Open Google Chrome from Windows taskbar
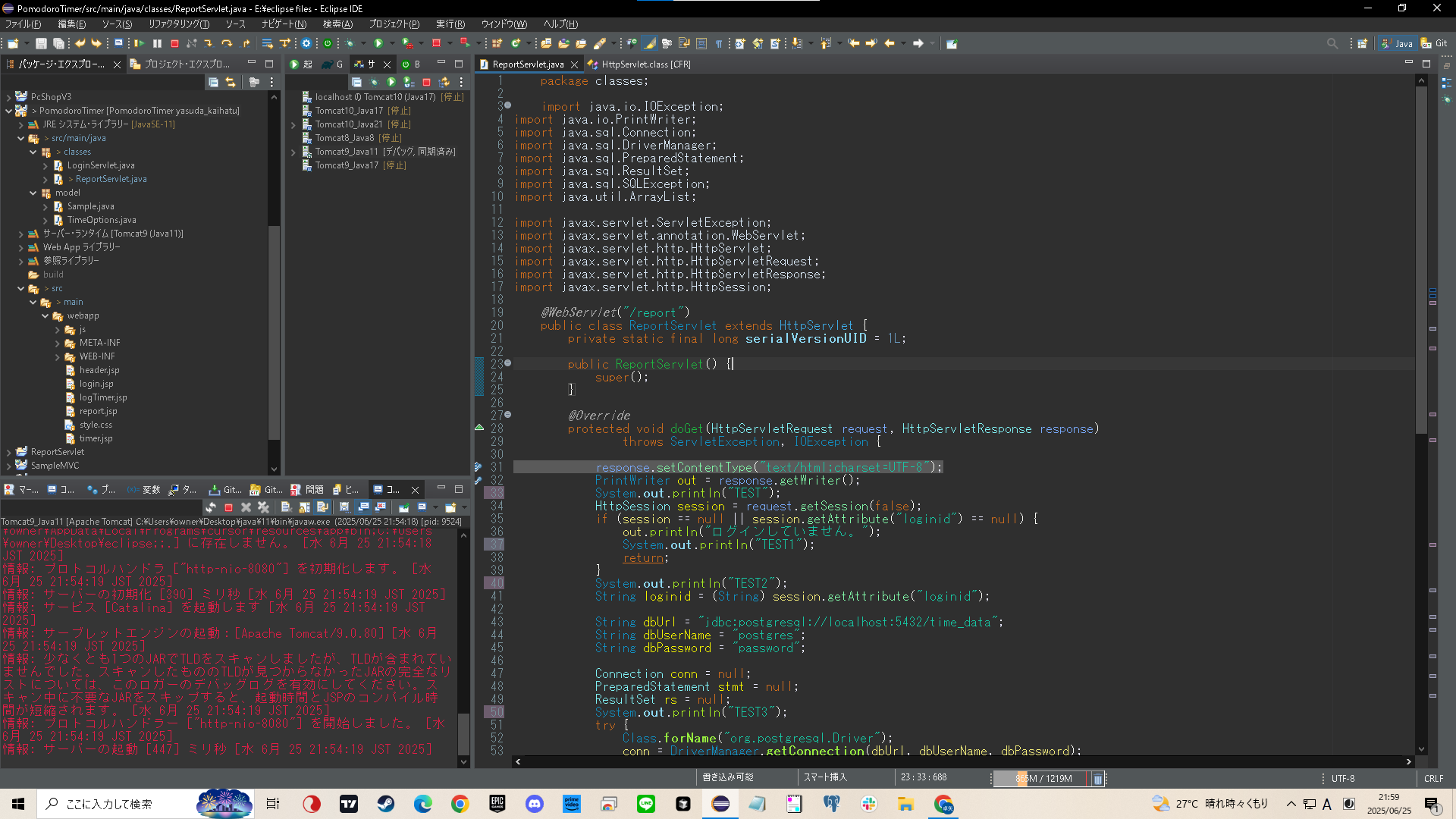 [460, 804]
